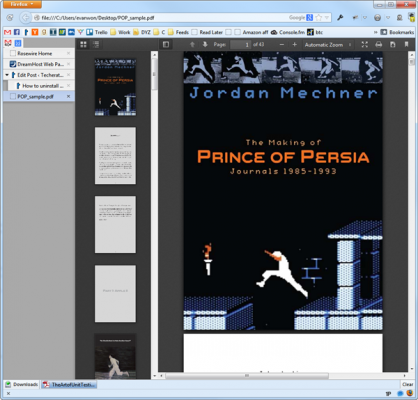Click the Firefox icon in add-on bar
This screenshot has width=418, height=400.
(x=410, y=394)
